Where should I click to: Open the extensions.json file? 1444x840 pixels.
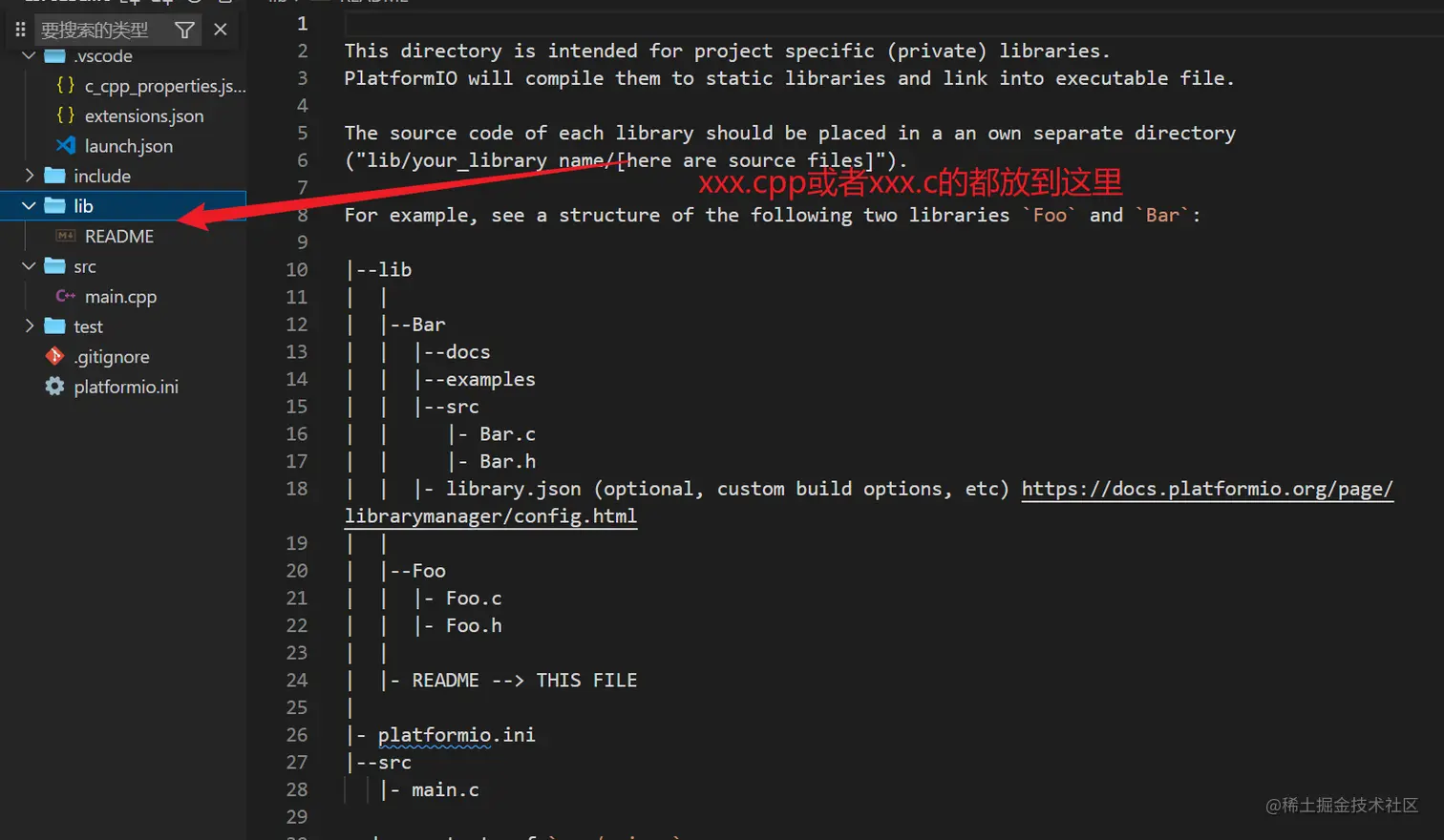[144, 116]
